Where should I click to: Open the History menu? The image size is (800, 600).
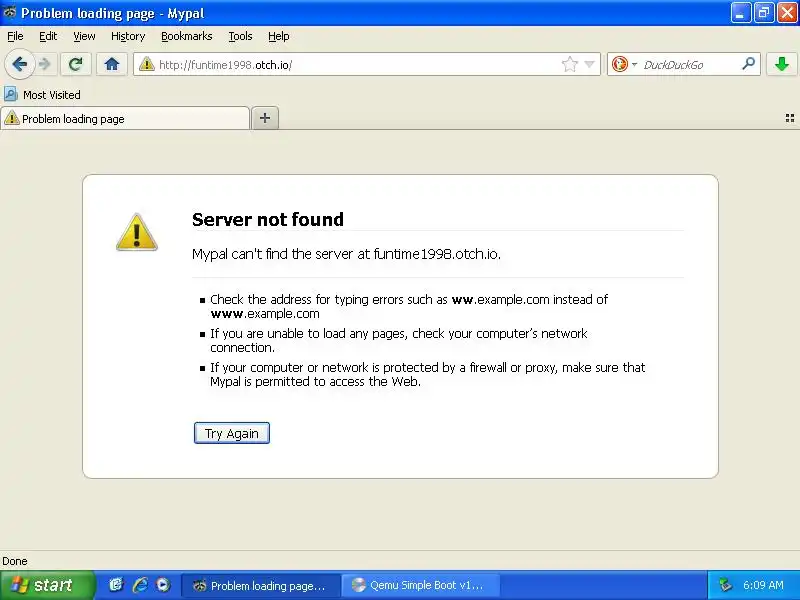128,36
